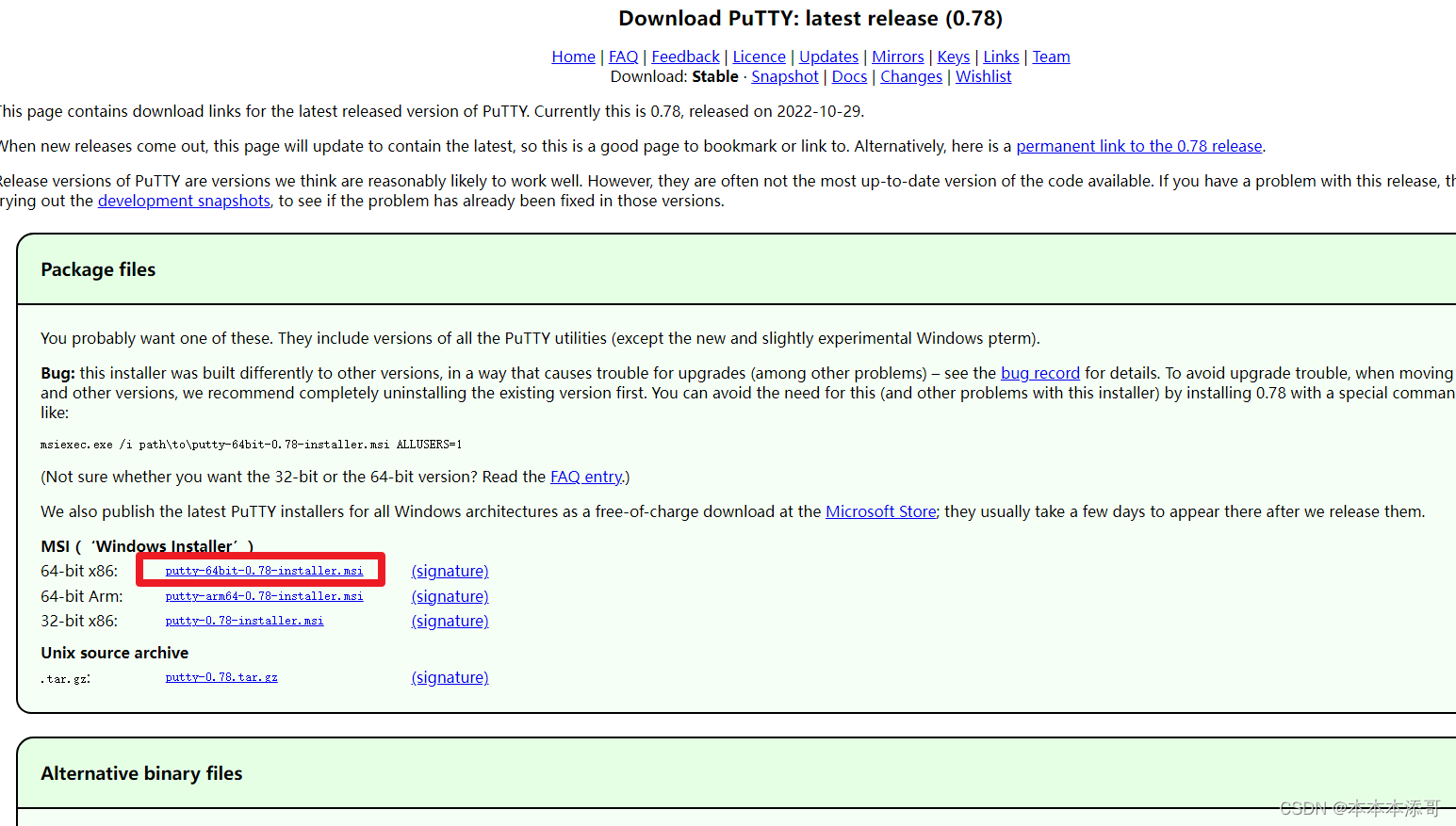Click the bold 'Stable' download label
Image resolution: width=1456 pixels, height=826 pixels.
coord(714,76)
